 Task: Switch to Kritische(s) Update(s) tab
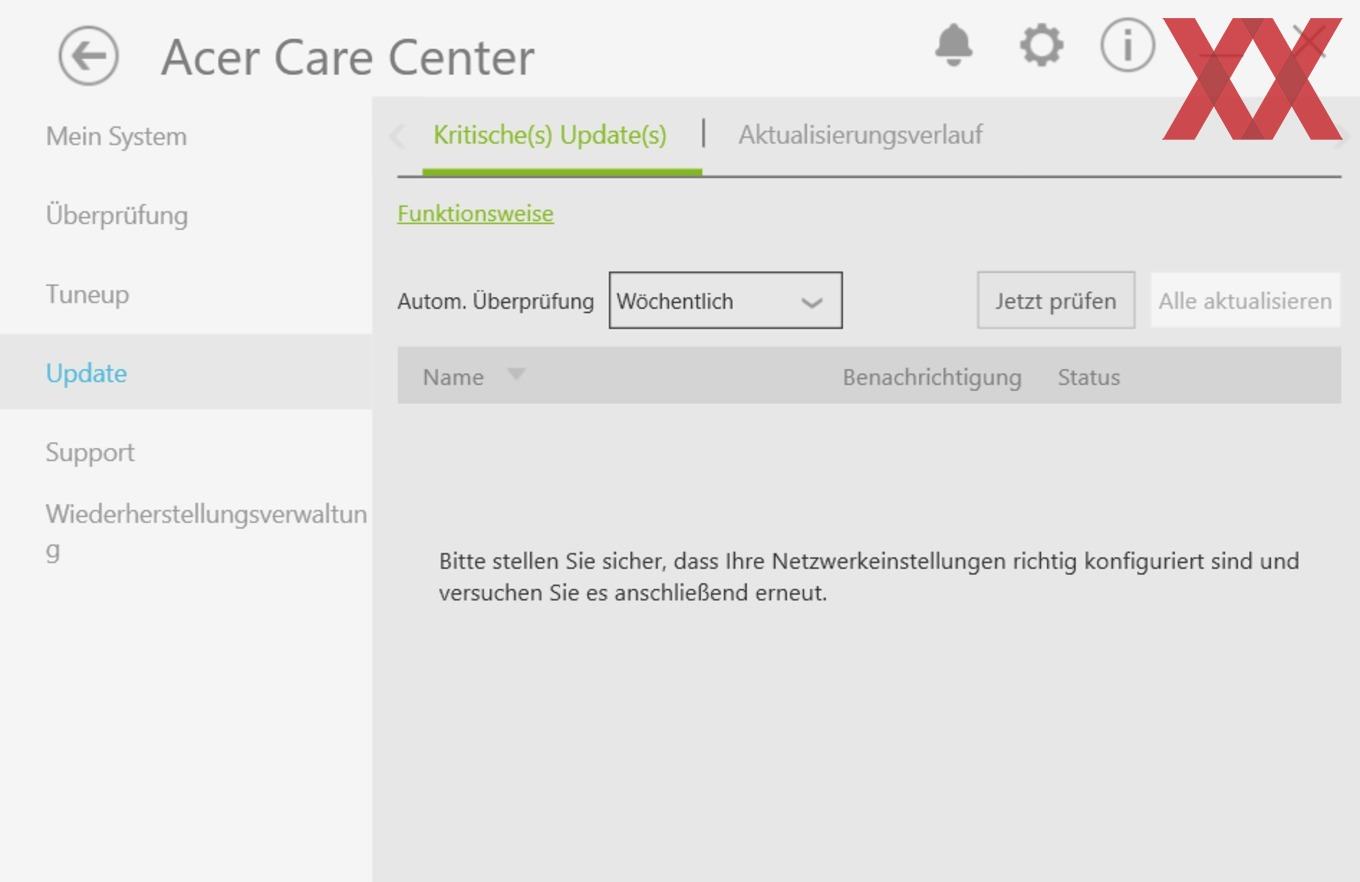click(550, 135)
